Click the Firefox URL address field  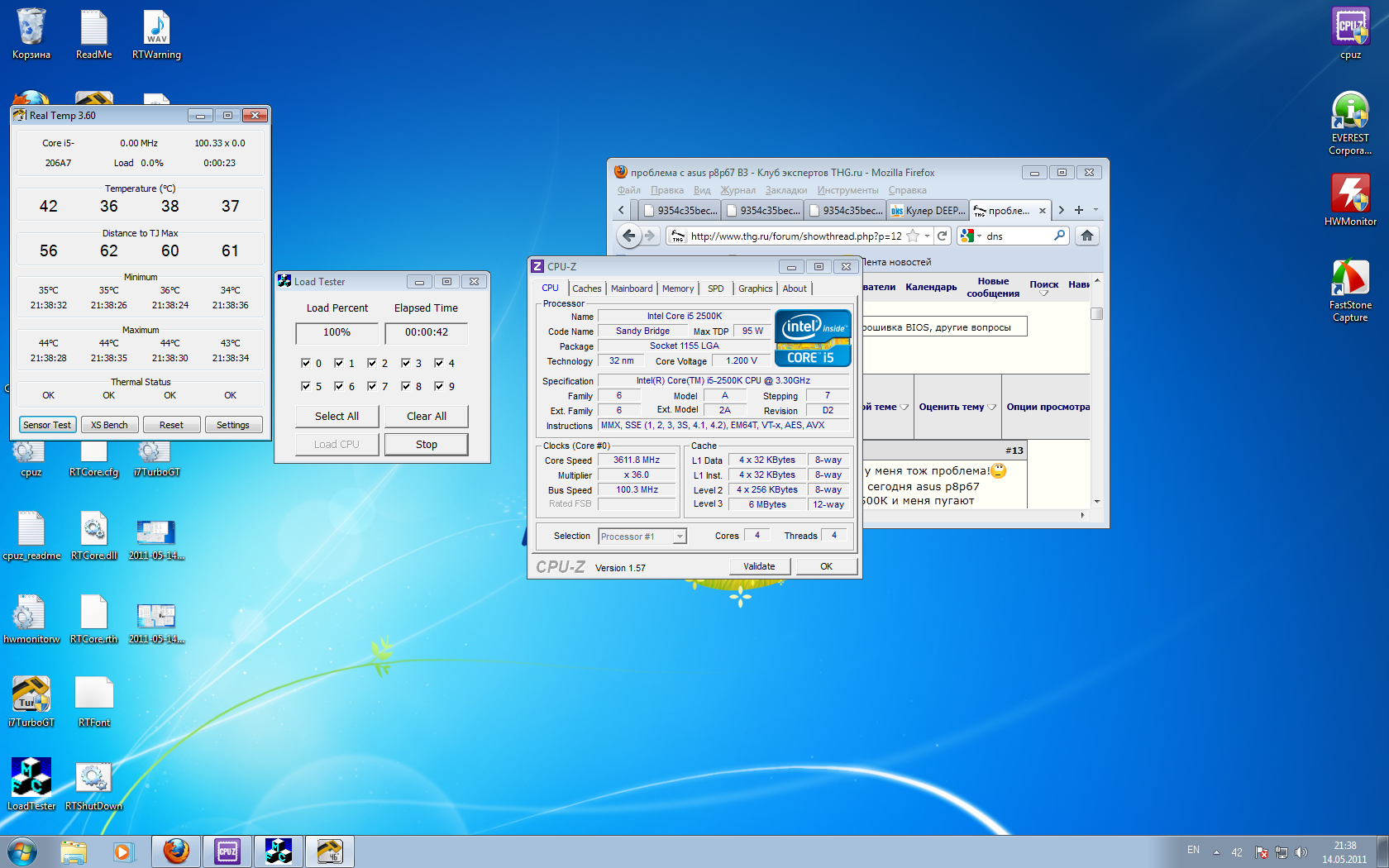coord(794,236)
